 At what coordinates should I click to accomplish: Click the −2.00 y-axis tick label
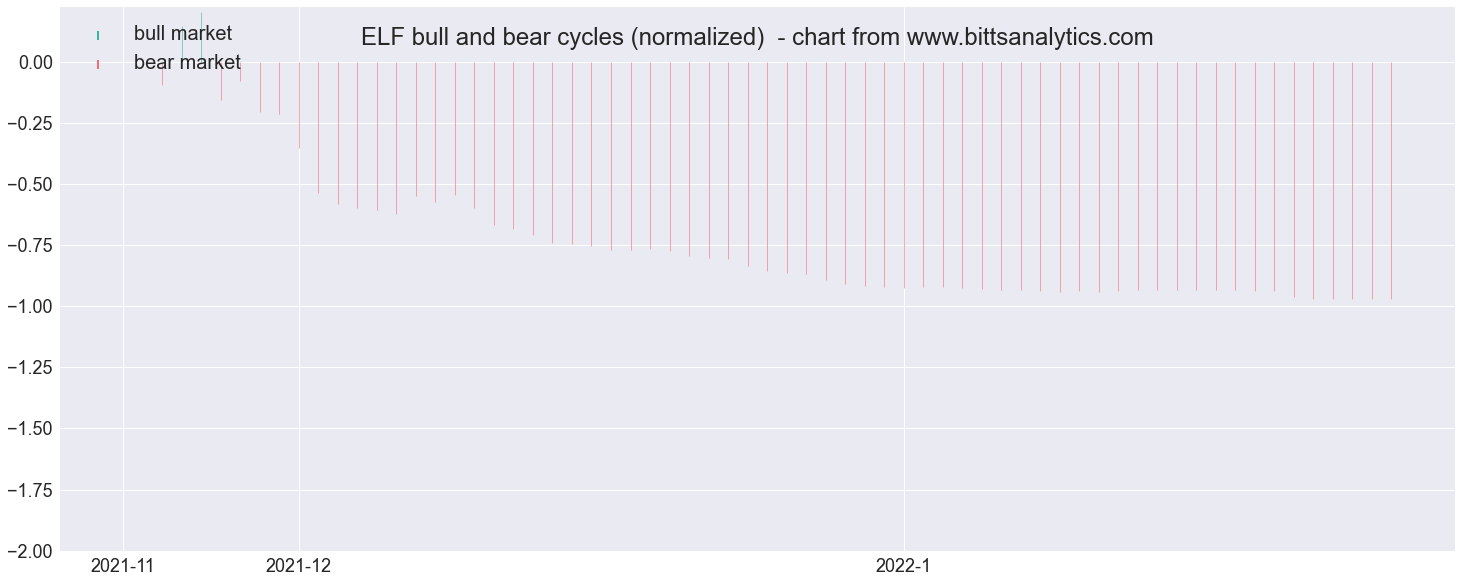pos(29,551)
